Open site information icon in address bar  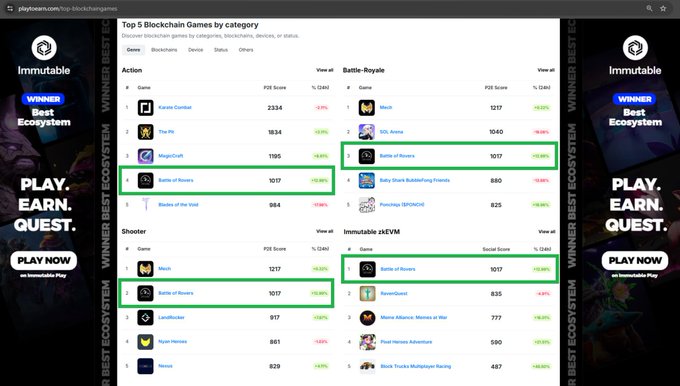click(x=10, y=8)
